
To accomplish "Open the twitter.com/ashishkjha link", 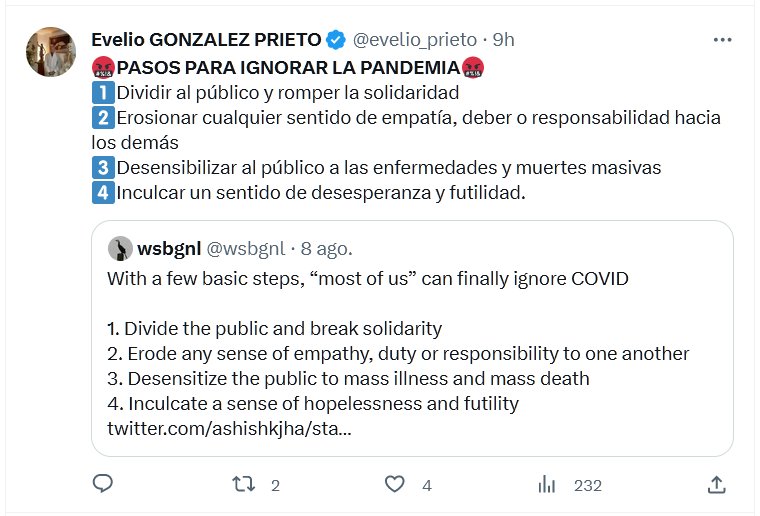I will [228, 429].
